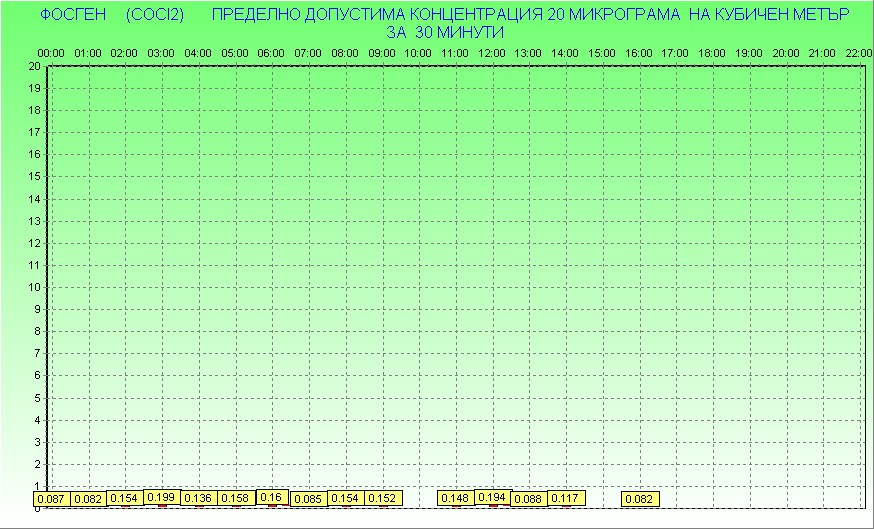The height and width of the screenshot is (529, 874).
Task: Select the 0.085 value label
Action: [x=309, y=499]
